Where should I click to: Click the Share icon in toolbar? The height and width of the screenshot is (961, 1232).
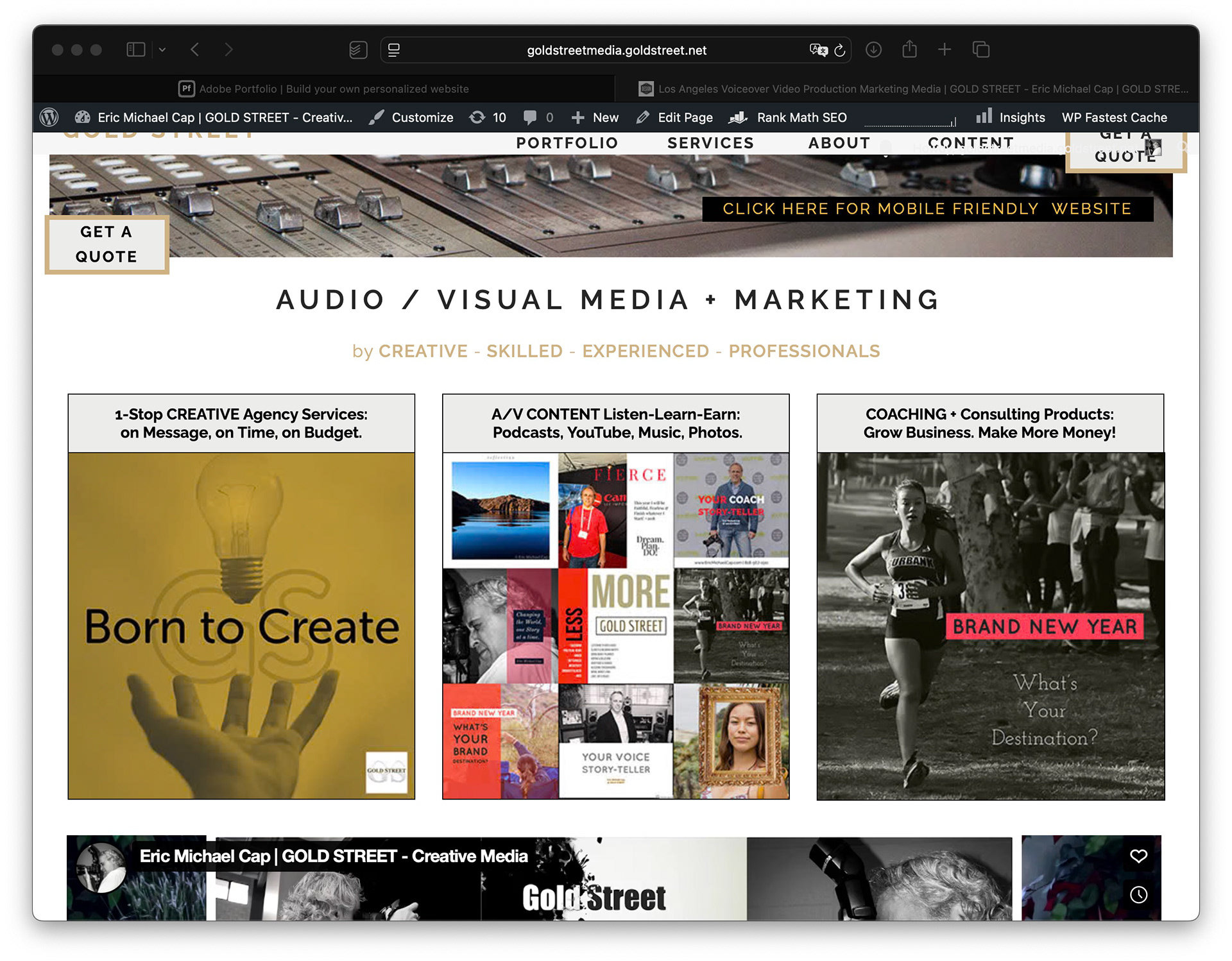point(909,49)
